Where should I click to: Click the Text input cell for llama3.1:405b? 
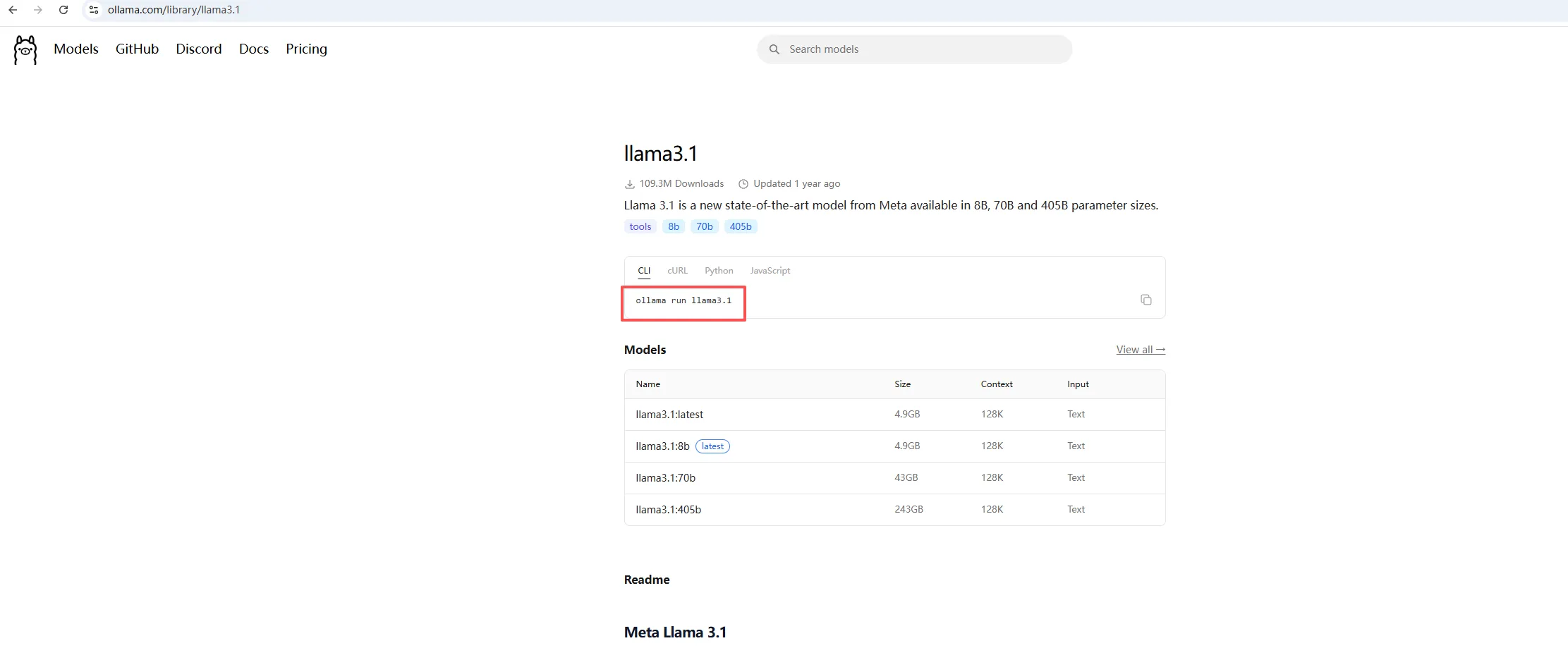[x=1076, y=509]
